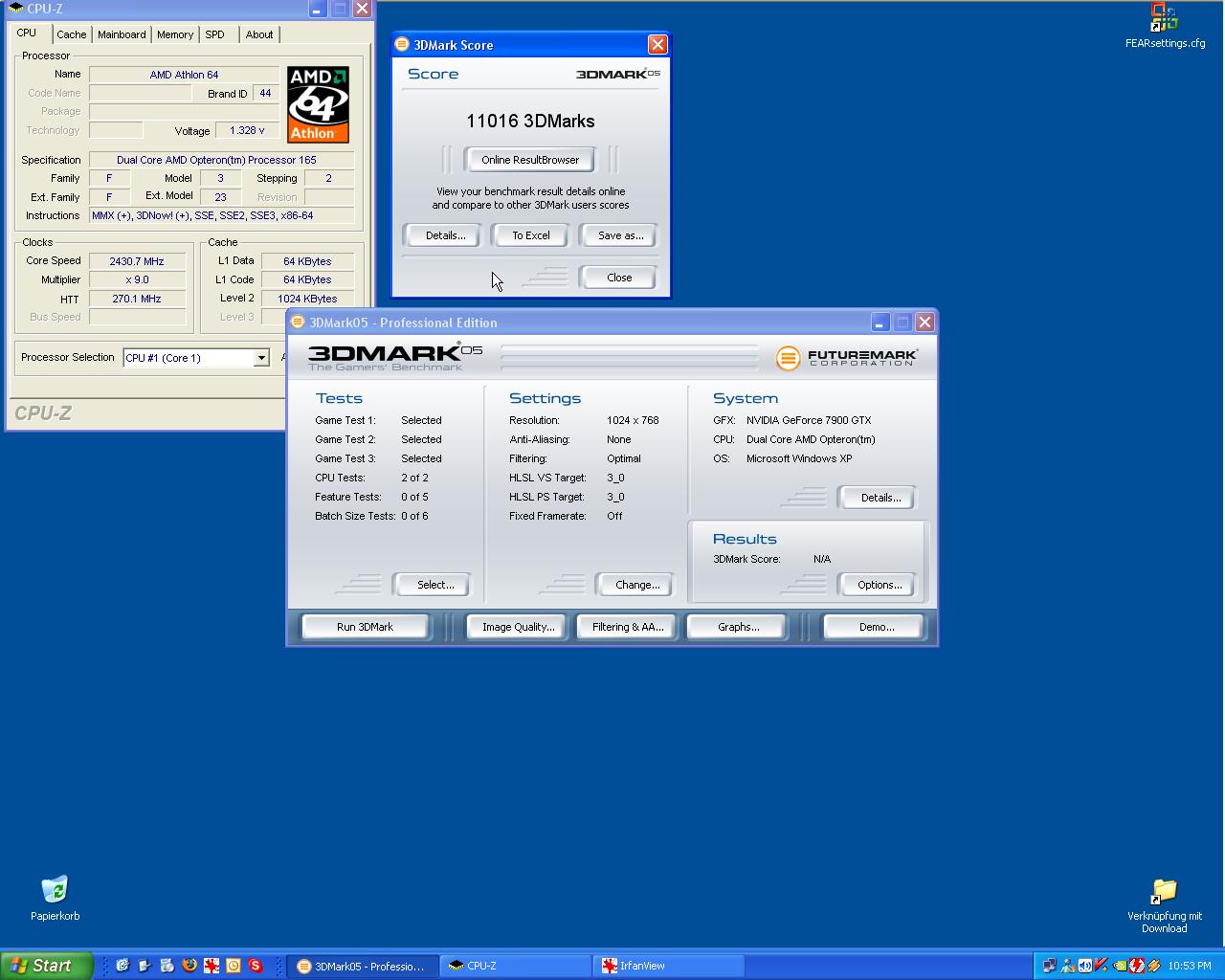Viewport: 1225px width, 980px height.
Task: Click the Futuremark Corporation logo
Action: pyautogui.click(x=847, y=358)
